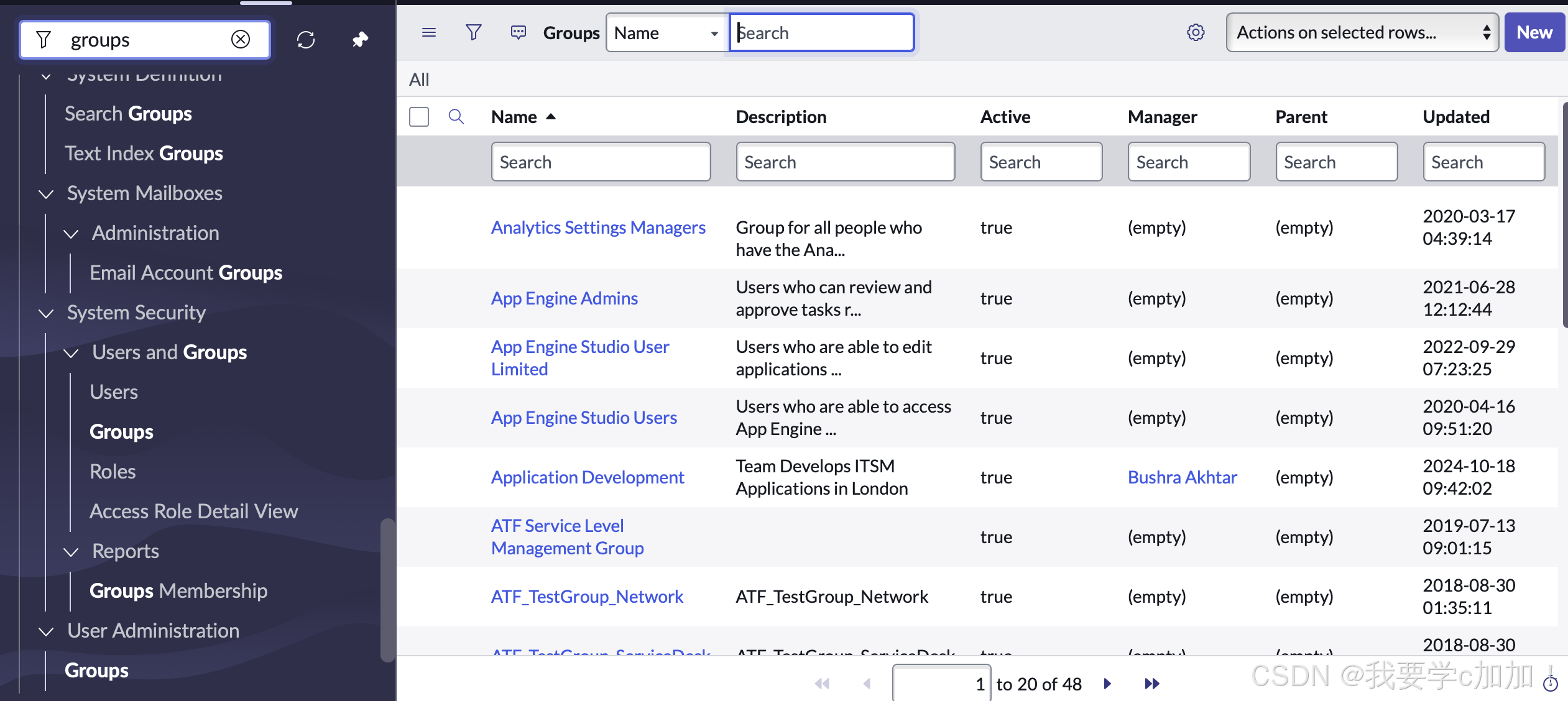Open the Name search field dropdown
Viewport: 1568px width, 701px height.
point(665,33)
